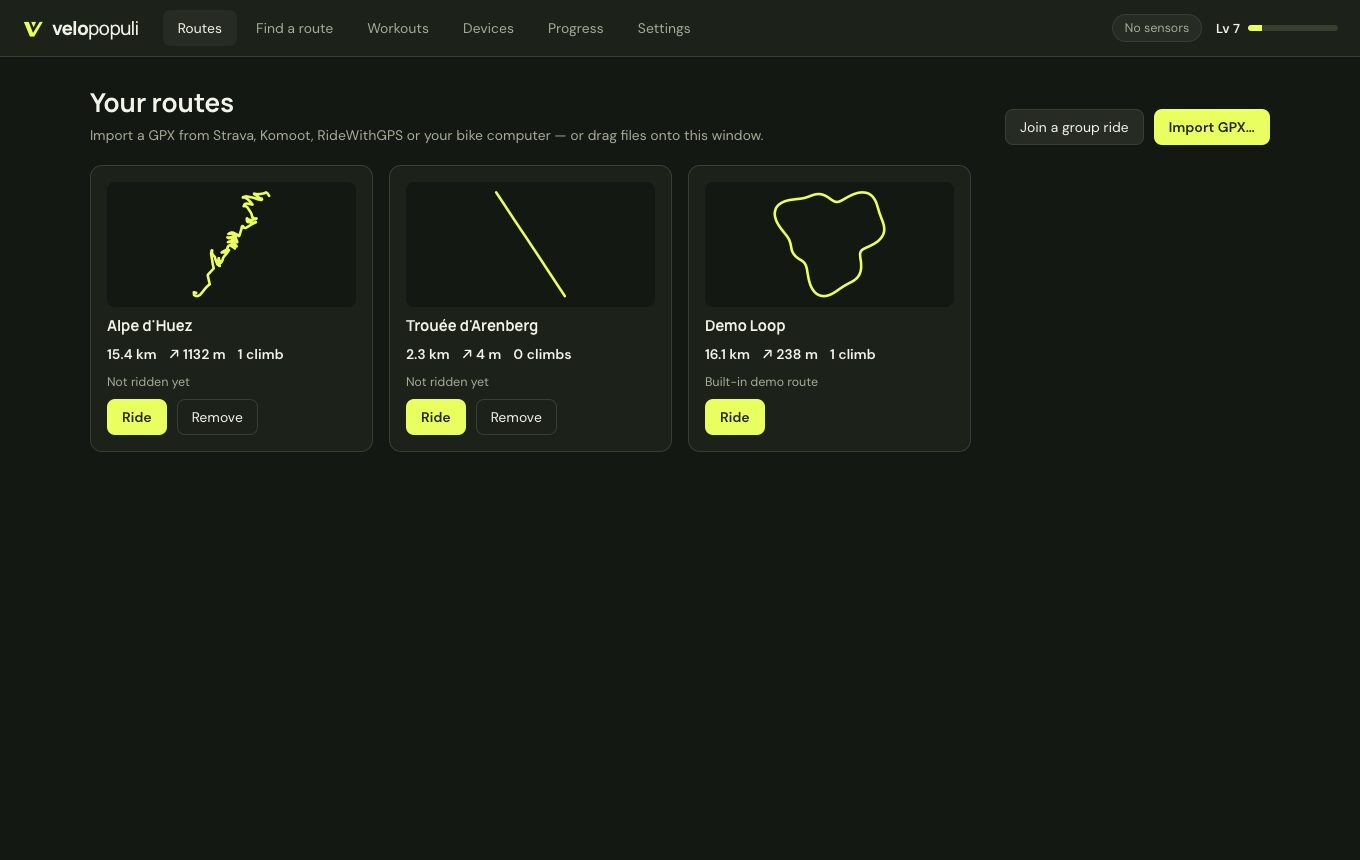Click the 1132 m elevation arrow icon
1360x860 pixels.
pos(174,354)
